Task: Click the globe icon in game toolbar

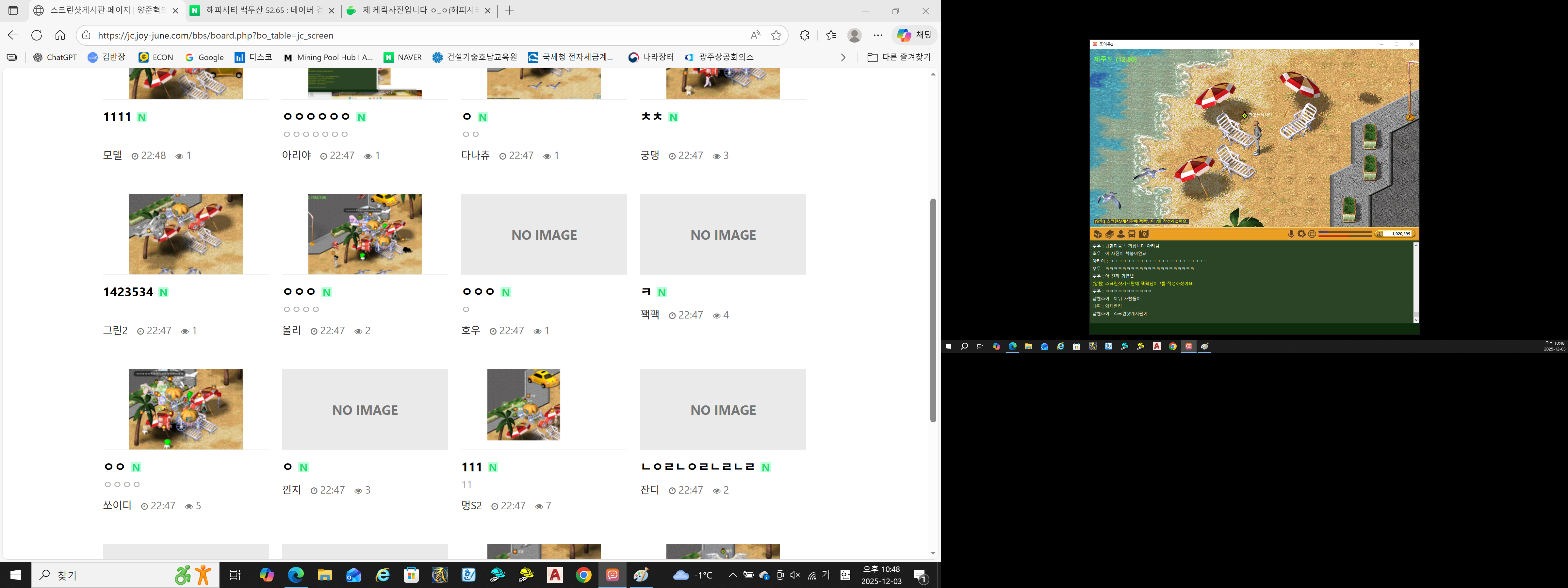Action: click(1312, 234)
